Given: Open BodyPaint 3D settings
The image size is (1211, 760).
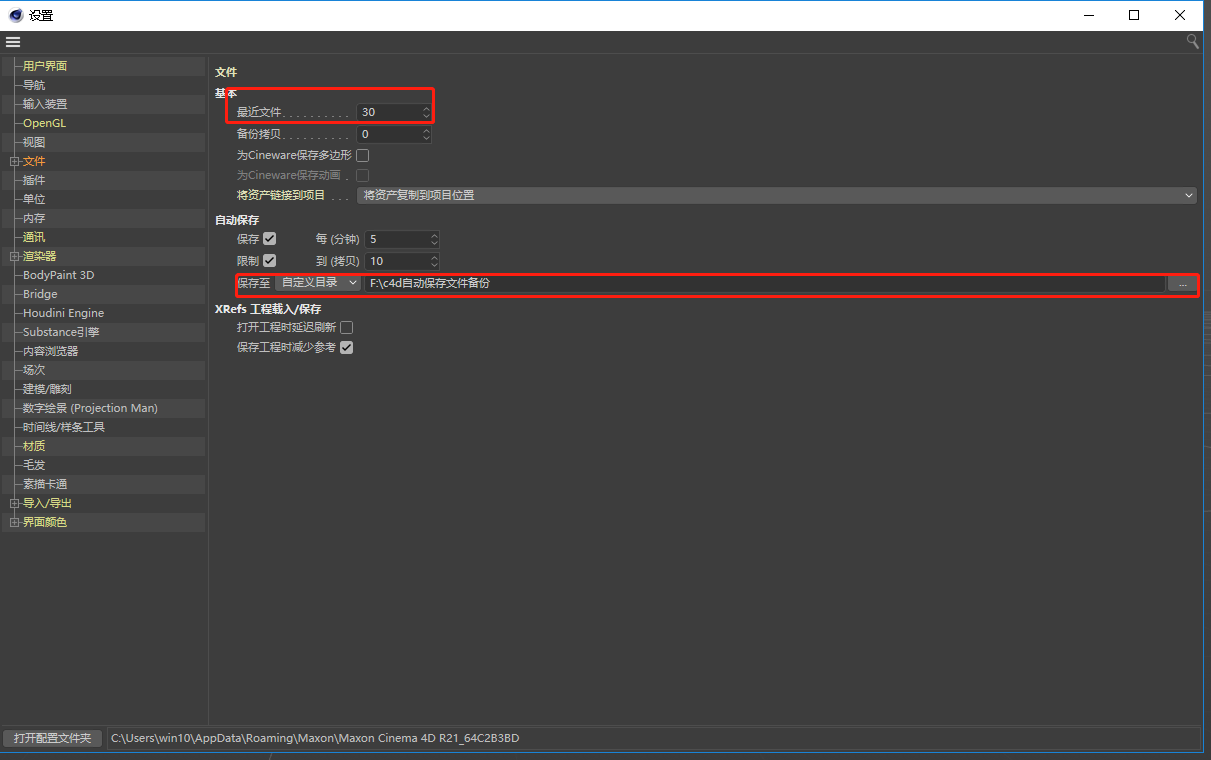Looking at the screenshot, I should pyautogui.click(x=58, y=275).
